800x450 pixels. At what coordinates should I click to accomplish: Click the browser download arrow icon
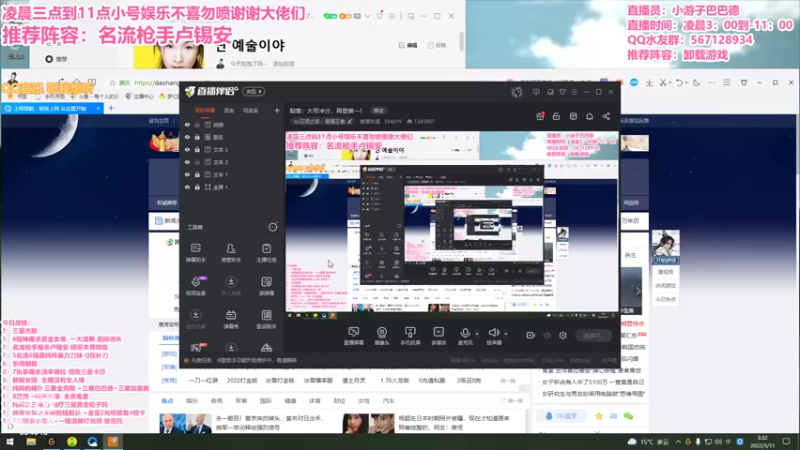point(649,83)
